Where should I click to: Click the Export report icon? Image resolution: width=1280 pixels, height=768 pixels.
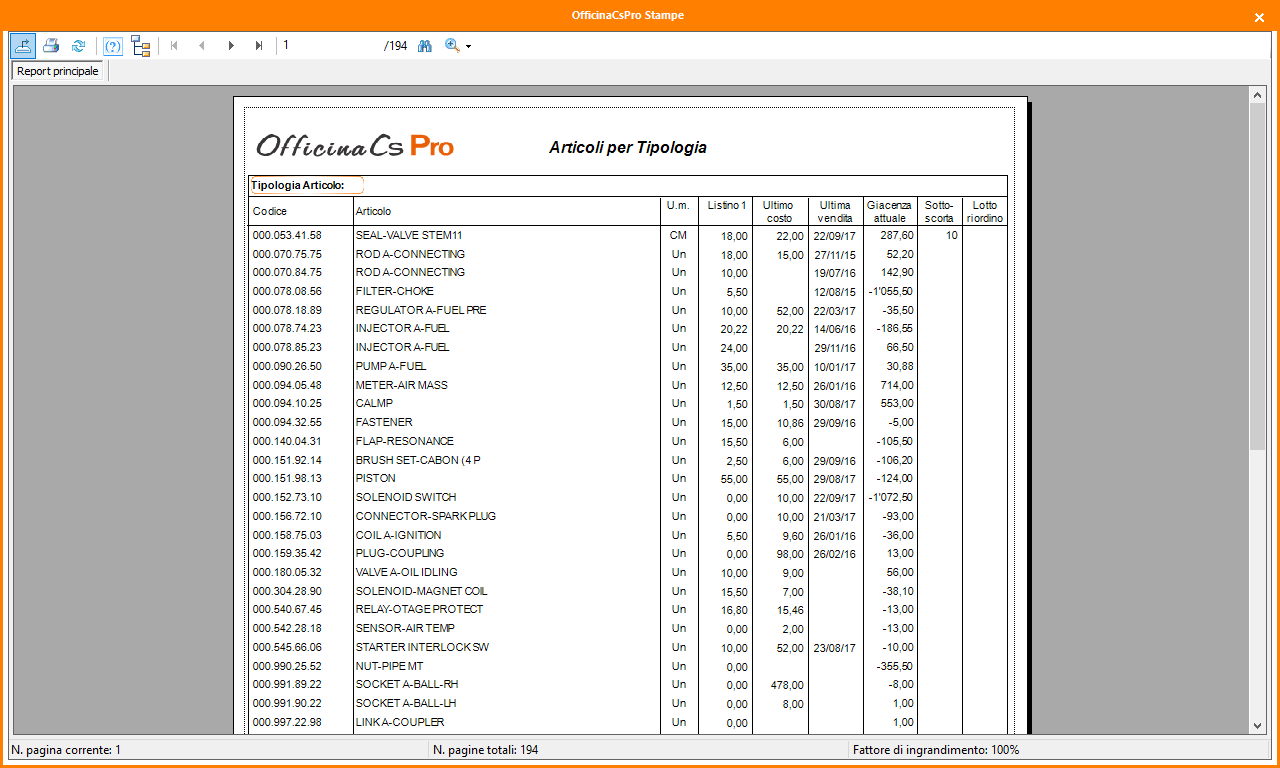[23, 46]
